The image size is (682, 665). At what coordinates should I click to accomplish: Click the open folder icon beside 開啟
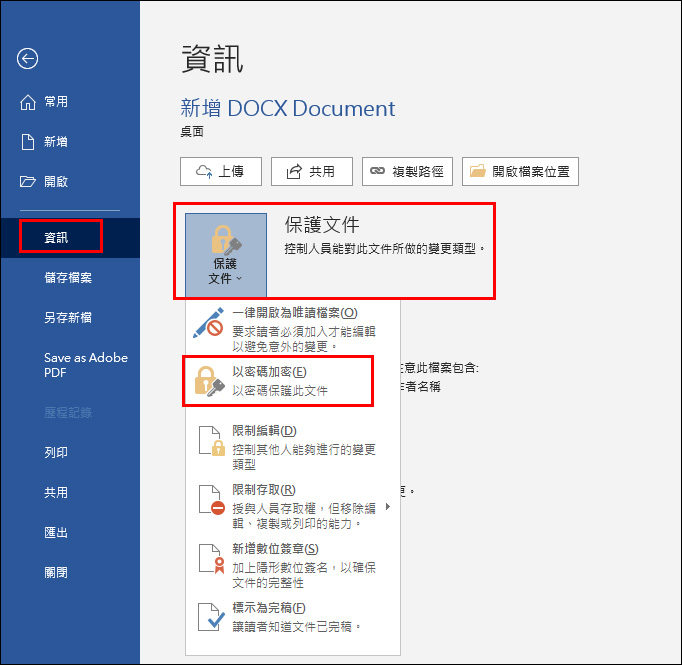tap(27, 181)
